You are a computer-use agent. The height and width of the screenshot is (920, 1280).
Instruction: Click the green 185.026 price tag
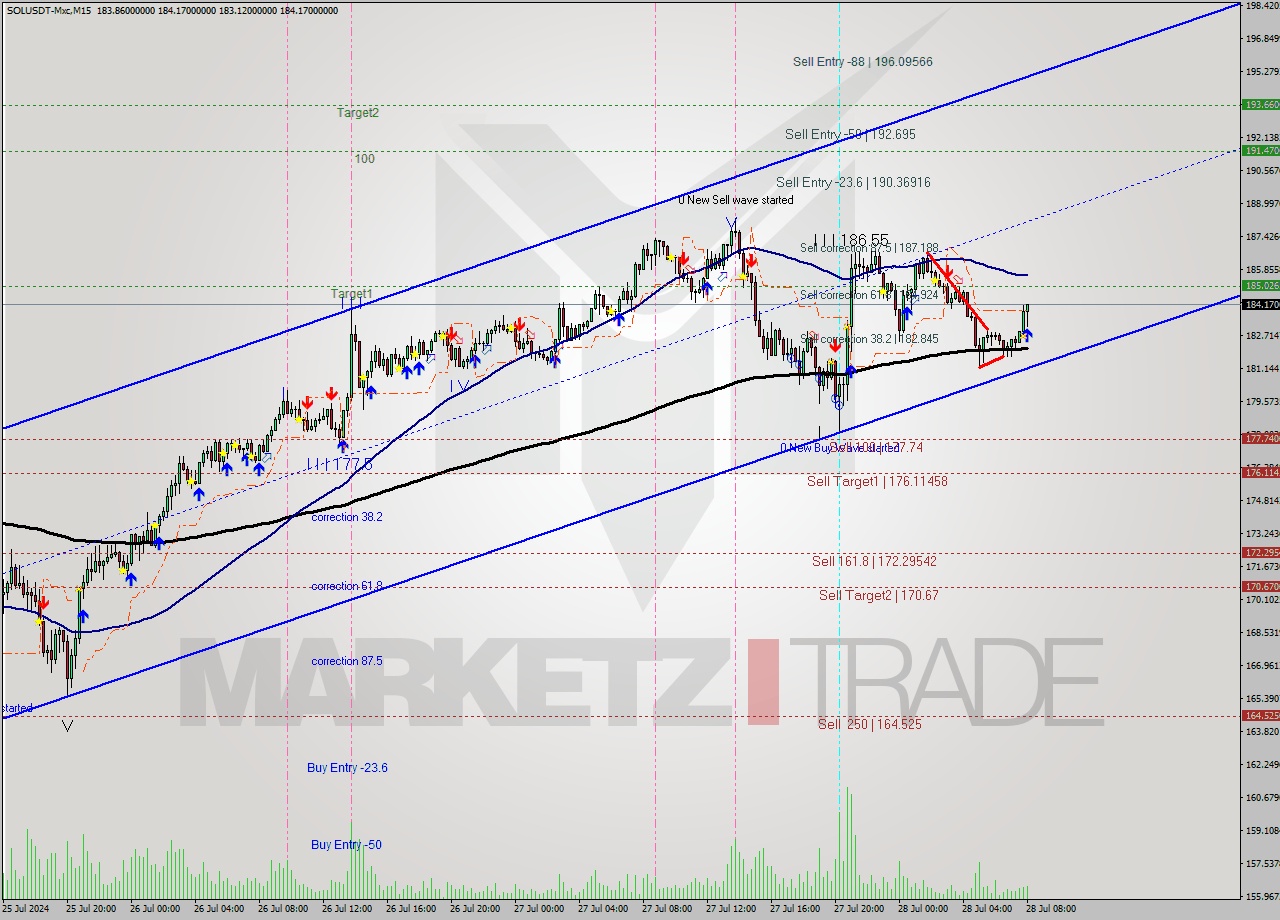[x=1261, y=286]
